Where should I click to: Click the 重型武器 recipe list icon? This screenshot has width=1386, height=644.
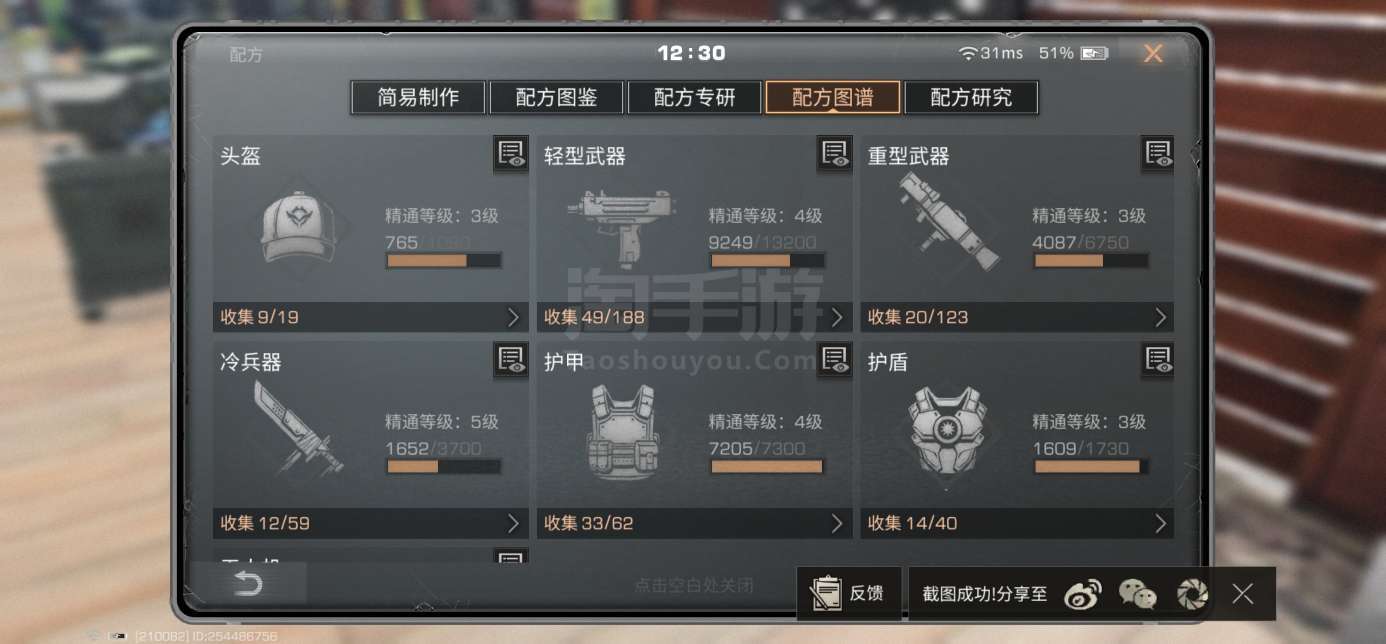coord(1158,154)
